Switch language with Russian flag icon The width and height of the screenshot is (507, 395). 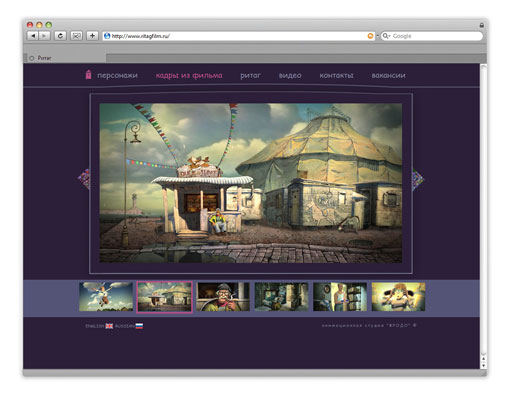(x=139, y=326)
